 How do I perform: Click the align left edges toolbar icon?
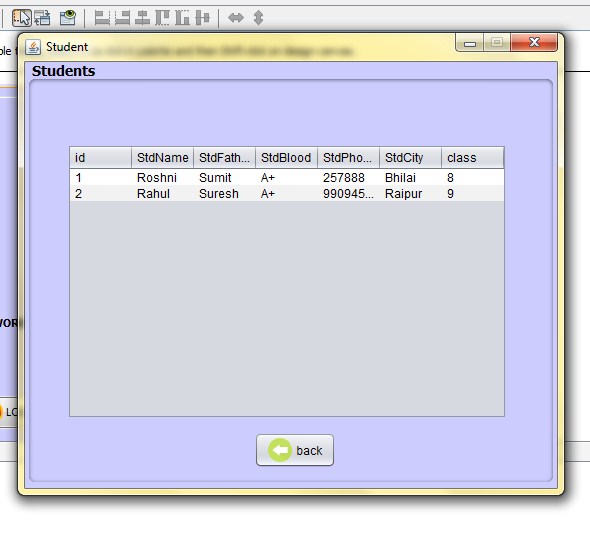[102, 18]
